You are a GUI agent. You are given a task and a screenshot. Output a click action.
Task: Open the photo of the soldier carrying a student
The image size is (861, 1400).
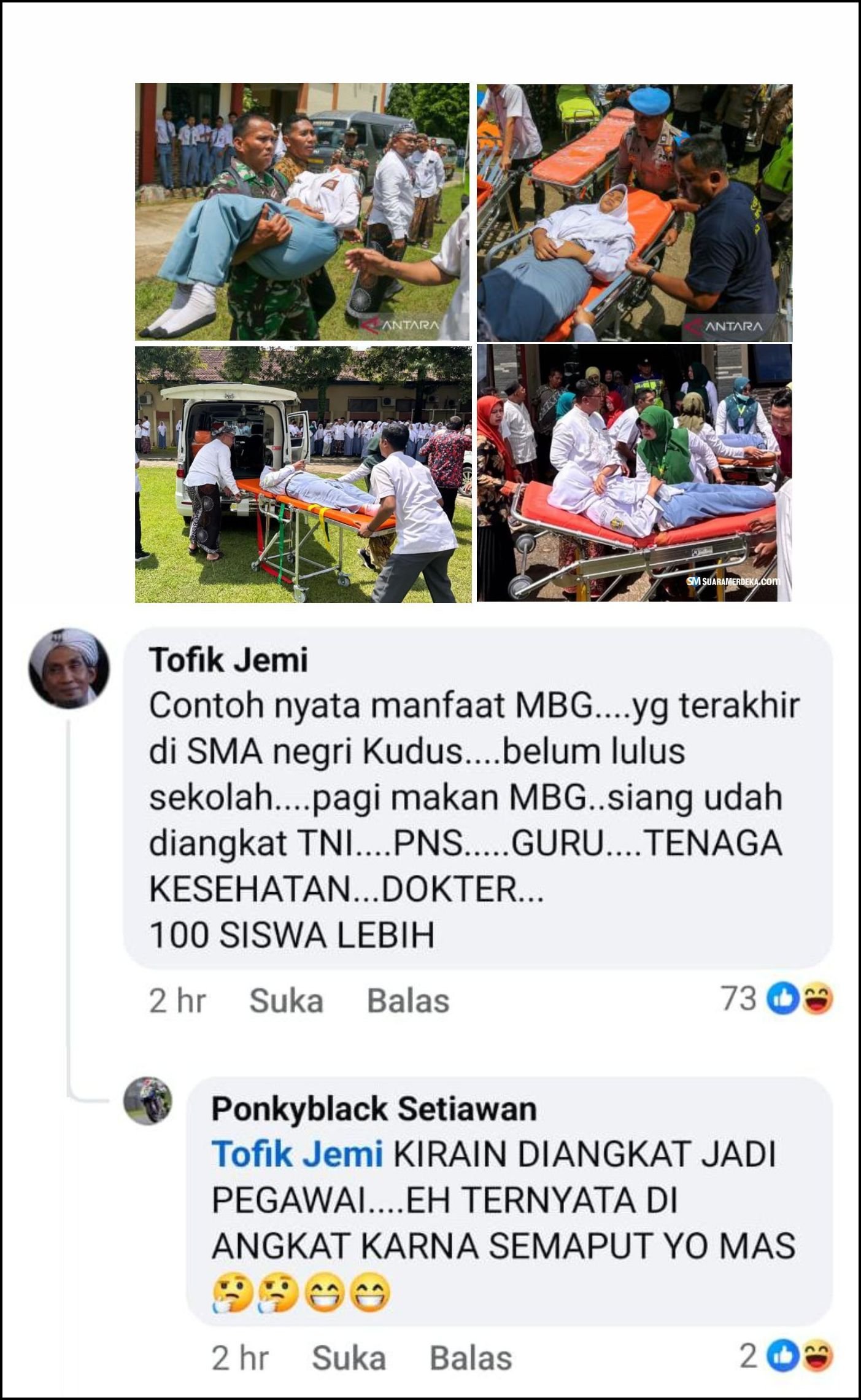[x=302, y=212]
